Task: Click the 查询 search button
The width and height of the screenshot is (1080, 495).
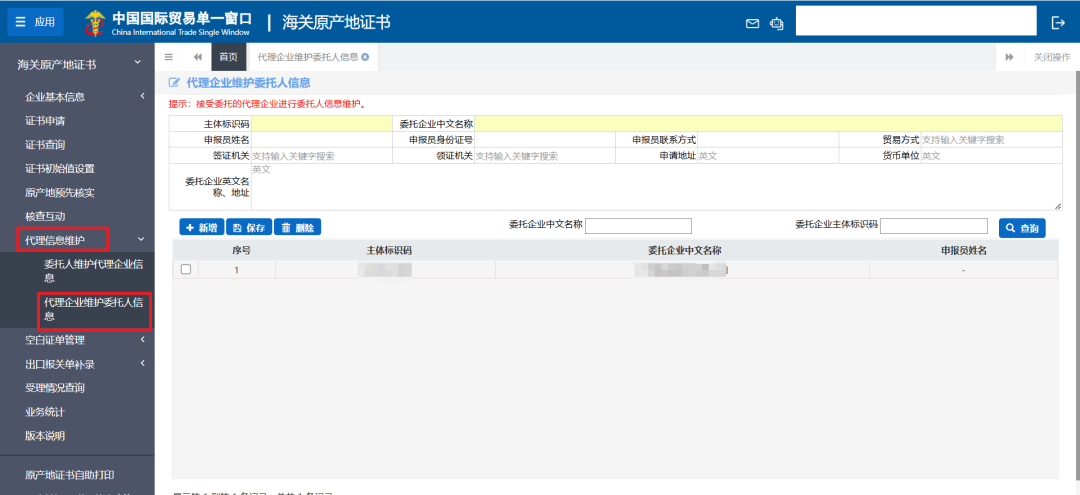Action: click(x=1022, y=228)
